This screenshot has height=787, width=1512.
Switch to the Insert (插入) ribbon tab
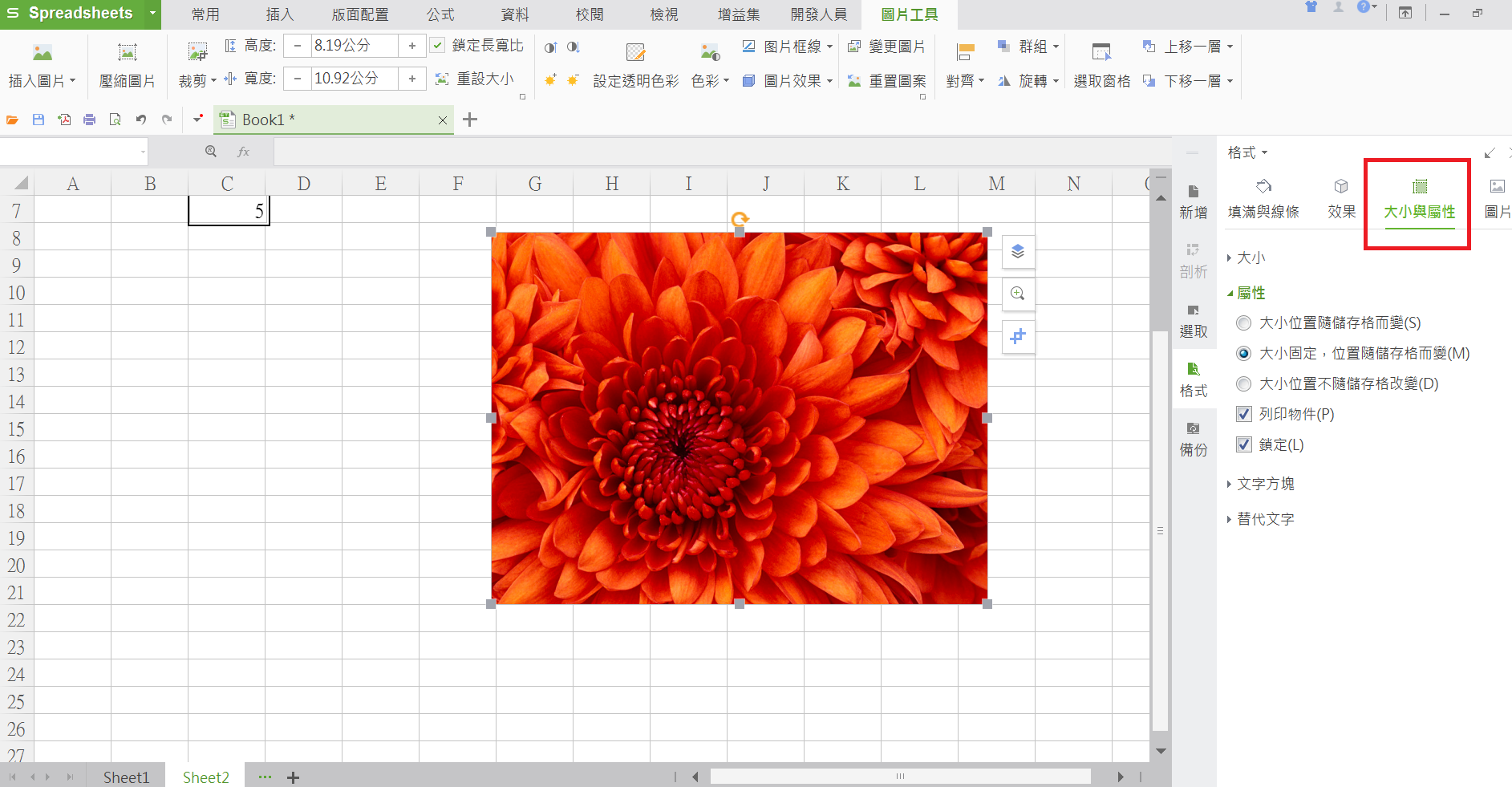click(x=280, y=14)
